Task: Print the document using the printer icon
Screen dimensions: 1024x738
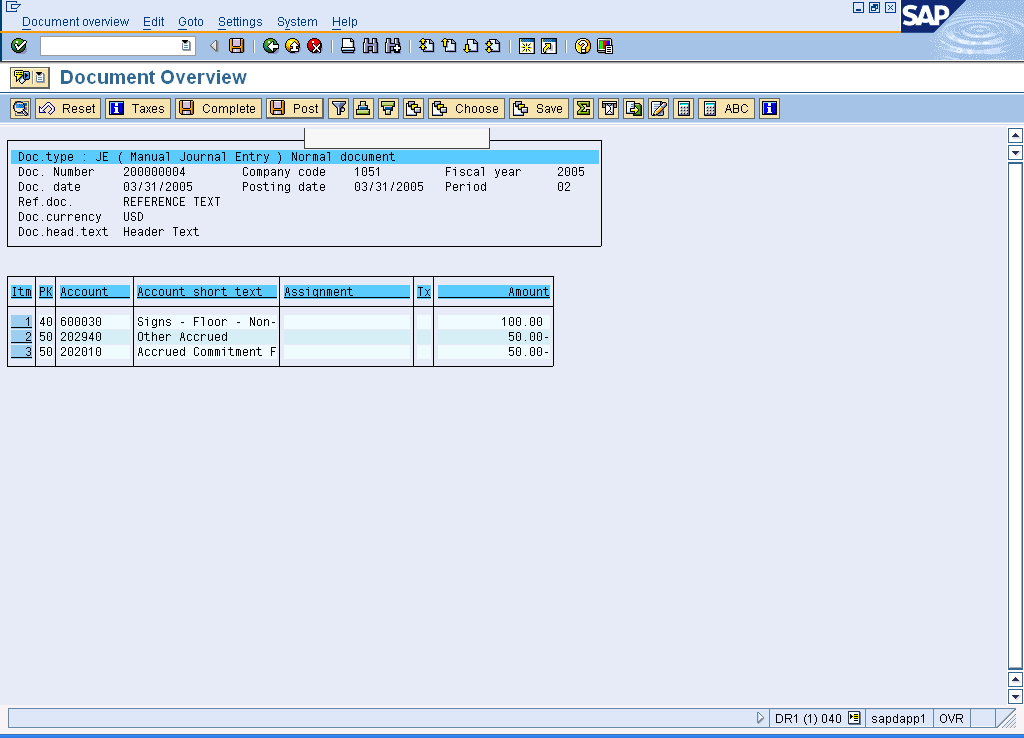Action: click(348, 46)
